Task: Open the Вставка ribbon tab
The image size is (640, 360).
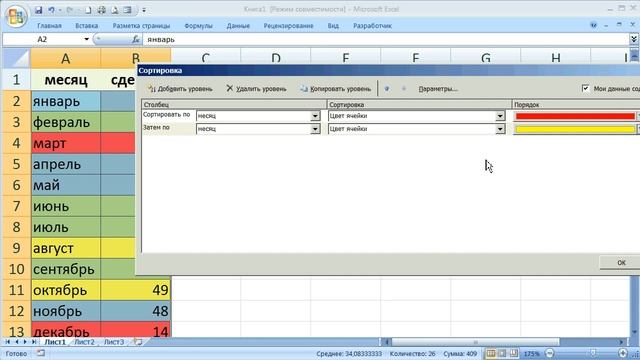Action: pos(87,26)
